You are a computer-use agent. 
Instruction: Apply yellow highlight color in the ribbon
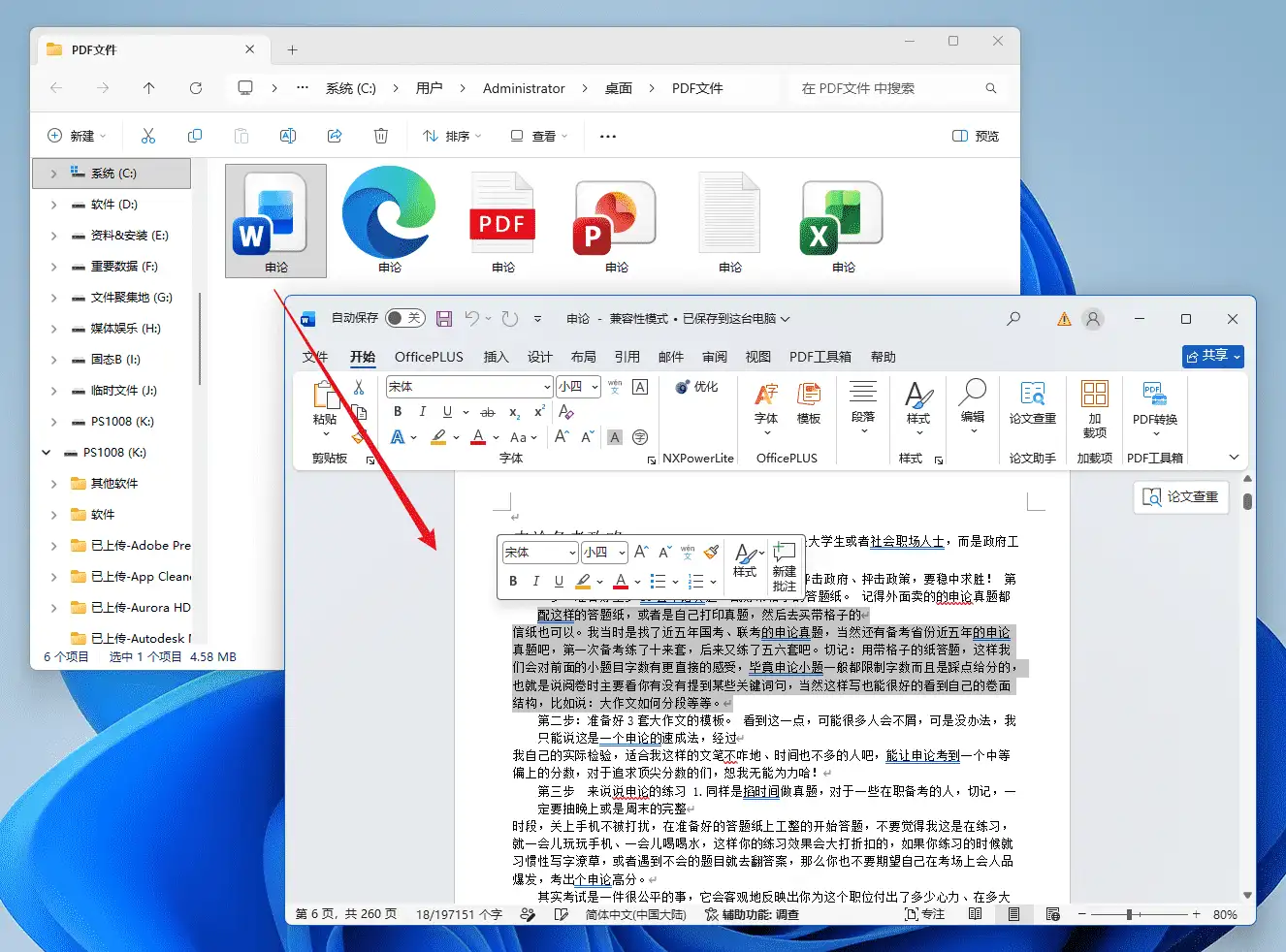click(x=438, y=437)
